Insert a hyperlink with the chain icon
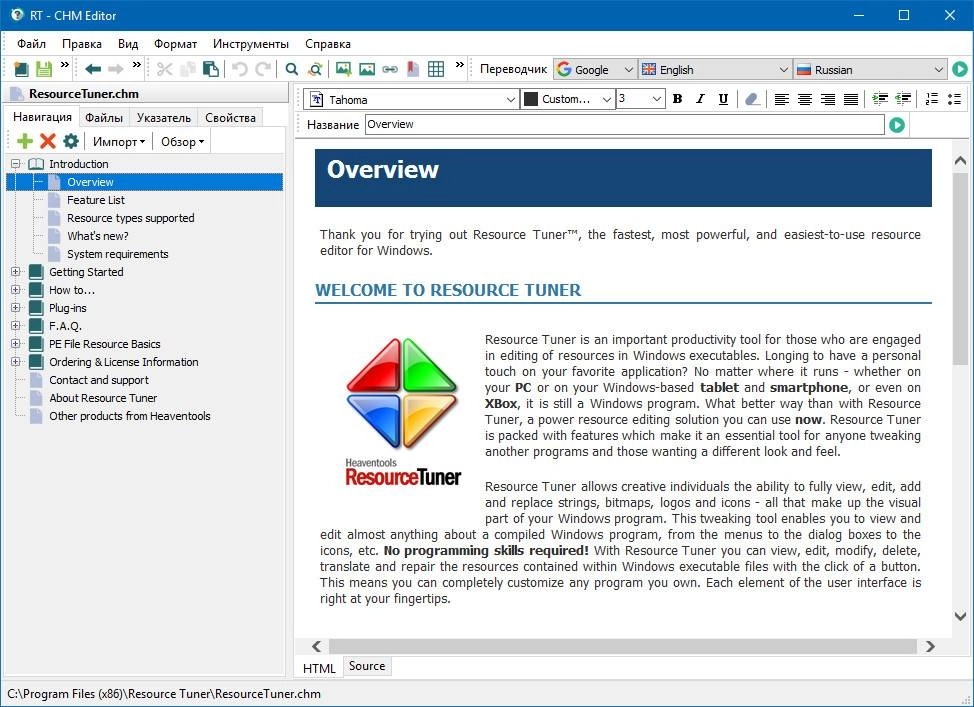 pos(390,69)
